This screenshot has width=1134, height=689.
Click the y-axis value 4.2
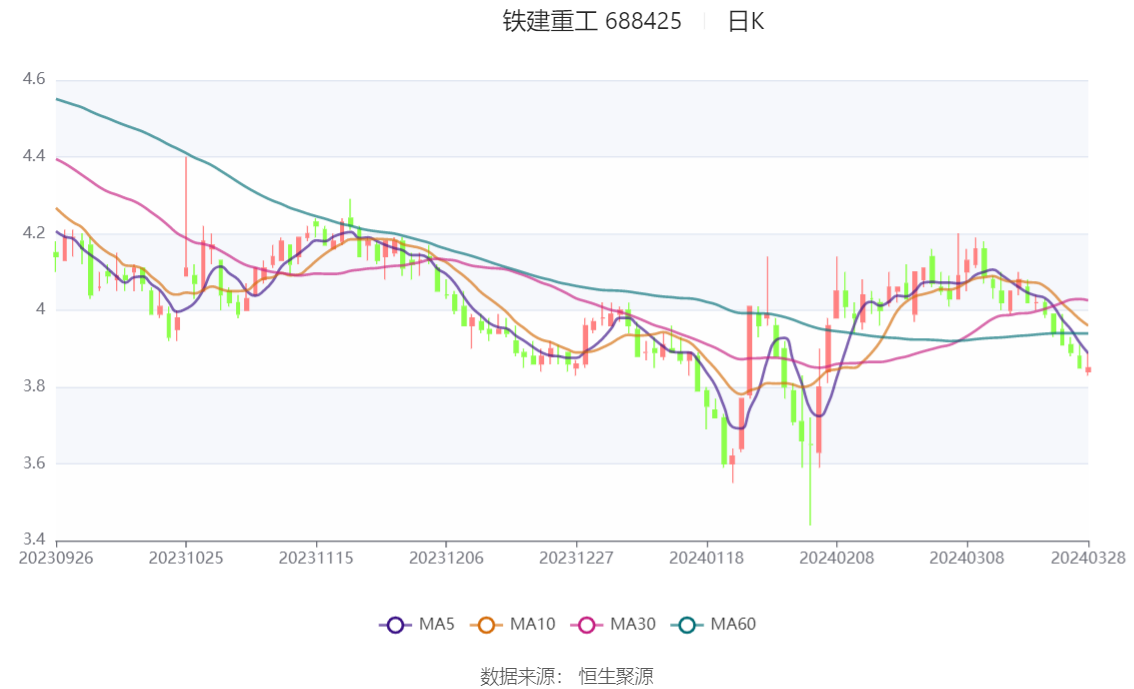pos(34,233)
